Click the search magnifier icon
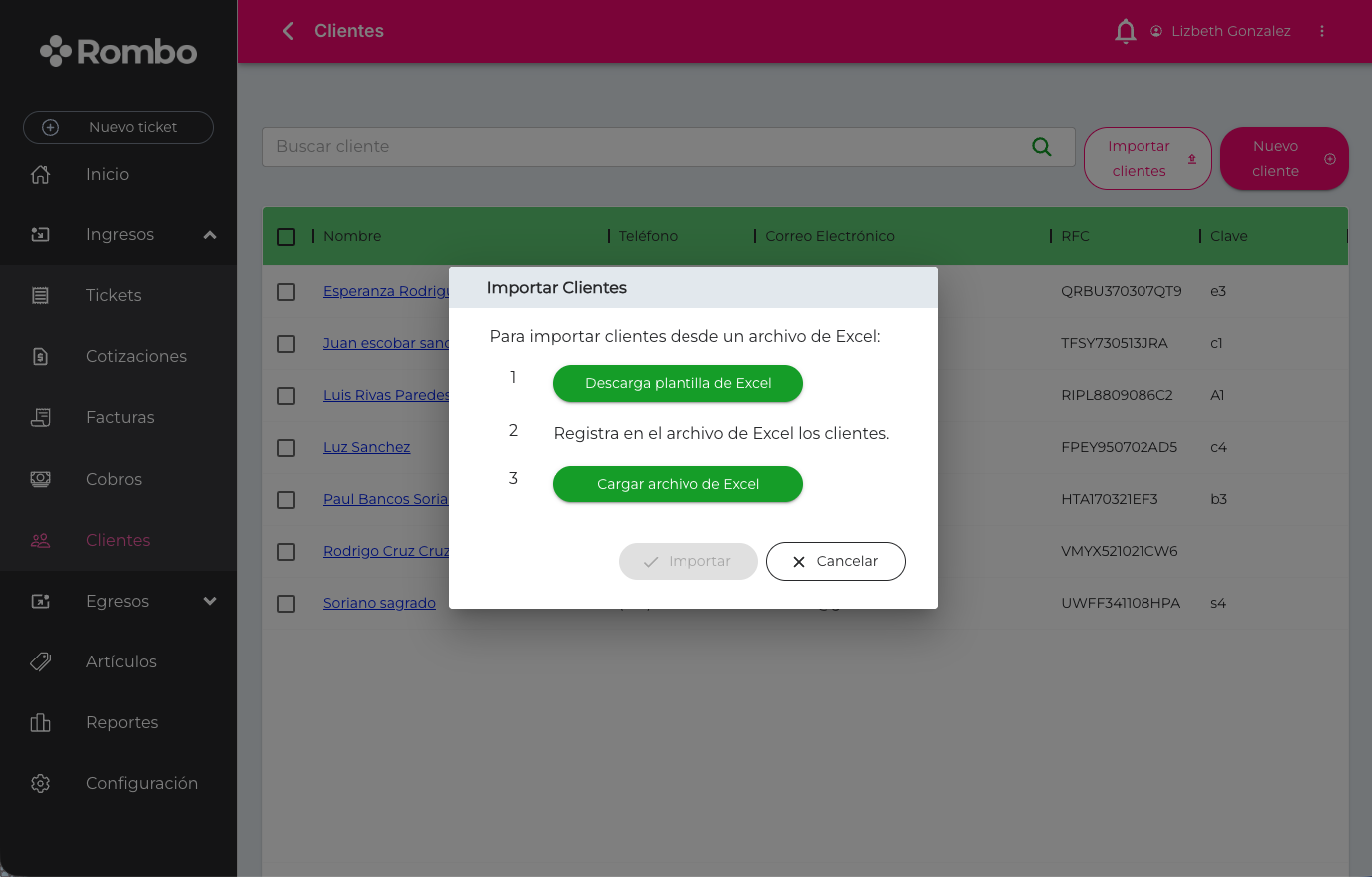 point(1041,147)
